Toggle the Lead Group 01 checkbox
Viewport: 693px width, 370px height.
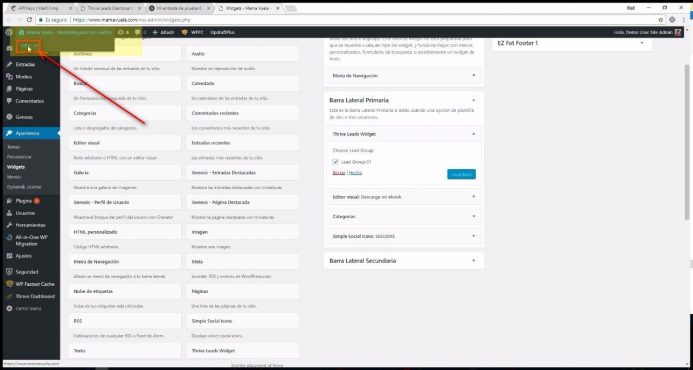pyautogui.click(x=336, y=162)
